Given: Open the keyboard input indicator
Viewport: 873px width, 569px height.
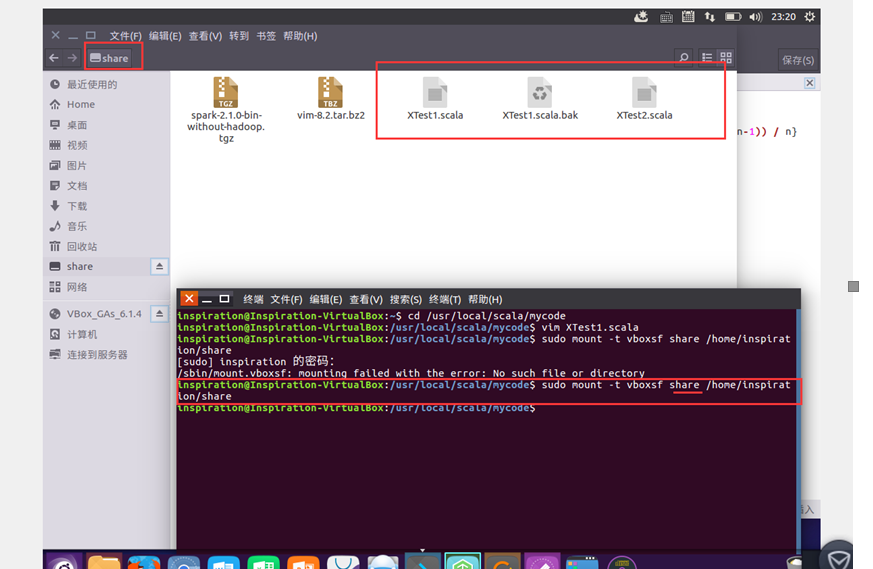Looking at the screenshot, I should point(666,17).
